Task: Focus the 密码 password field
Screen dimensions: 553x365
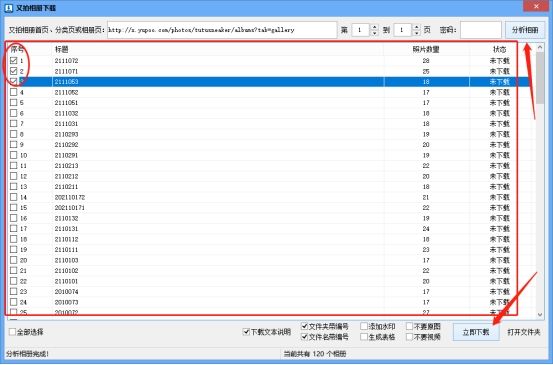Action: [481, 30]
